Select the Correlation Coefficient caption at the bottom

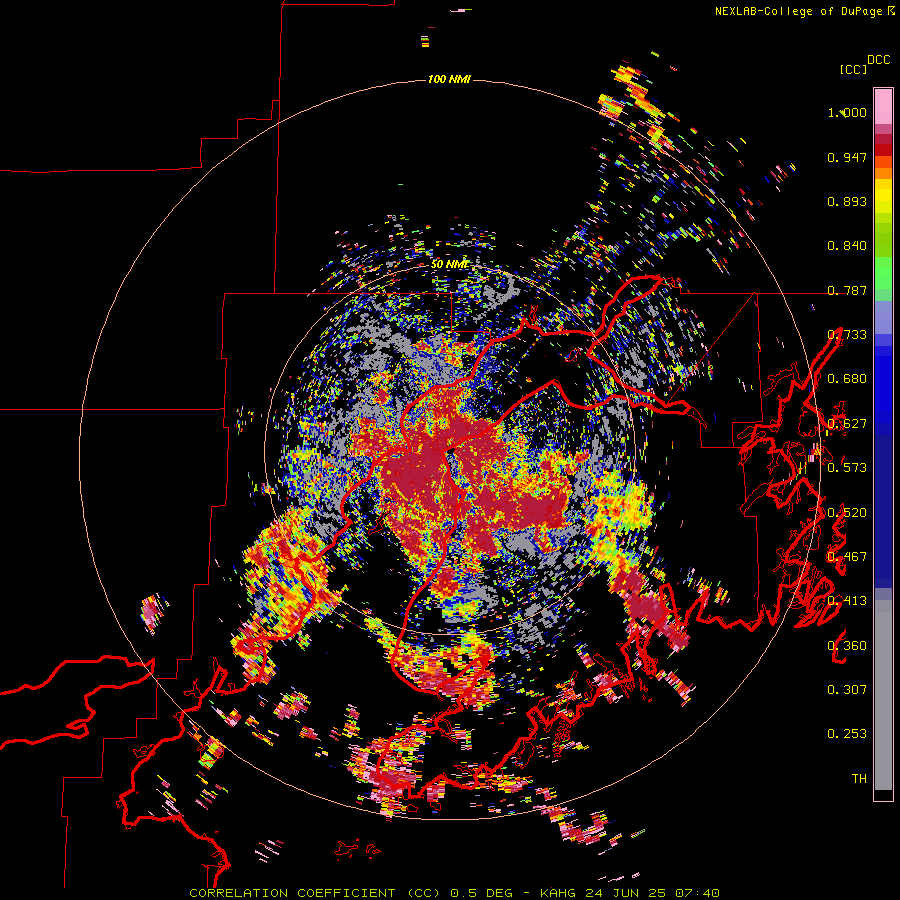(454, 893)
